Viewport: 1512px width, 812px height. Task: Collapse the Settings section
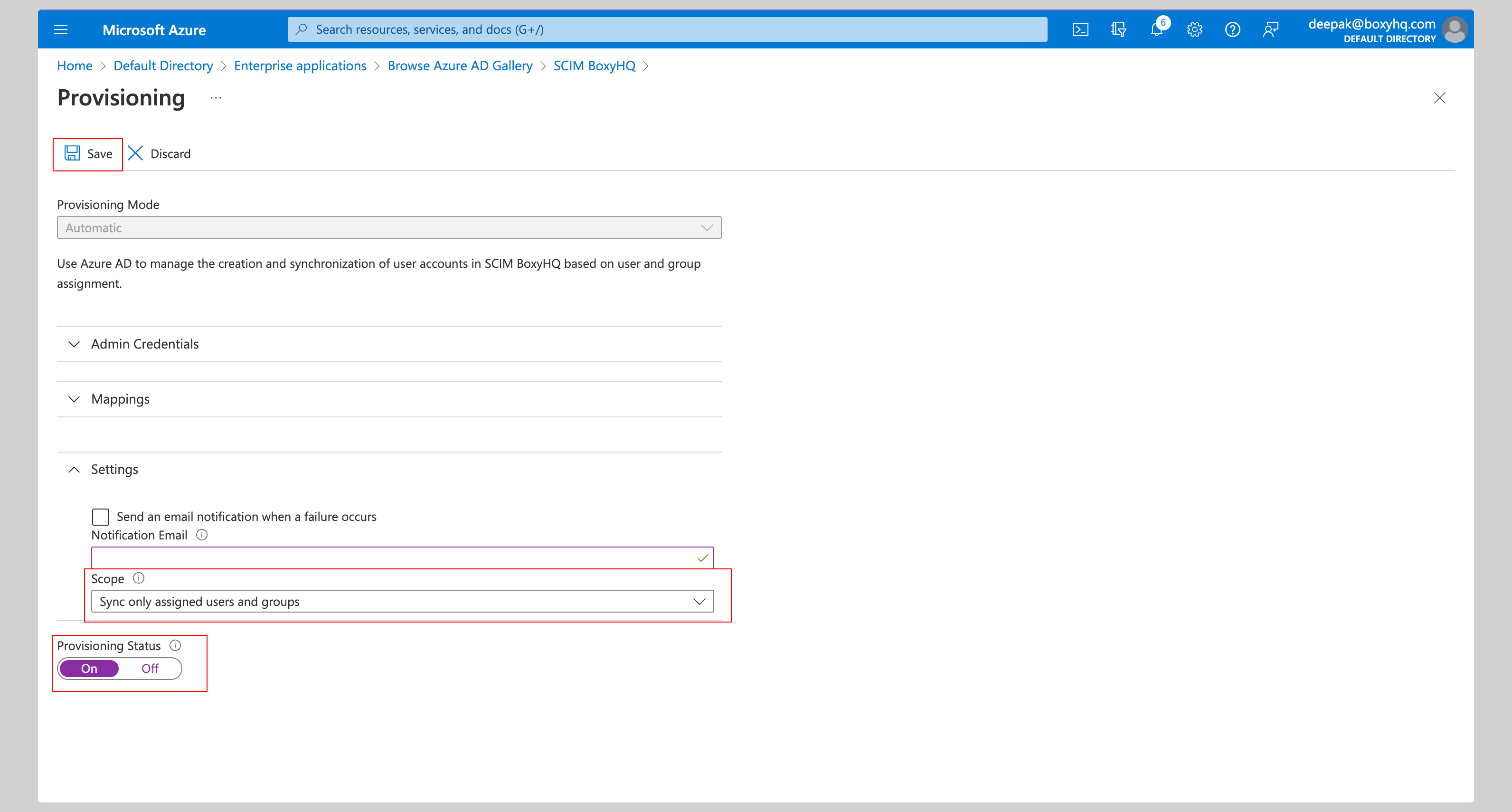114,469
